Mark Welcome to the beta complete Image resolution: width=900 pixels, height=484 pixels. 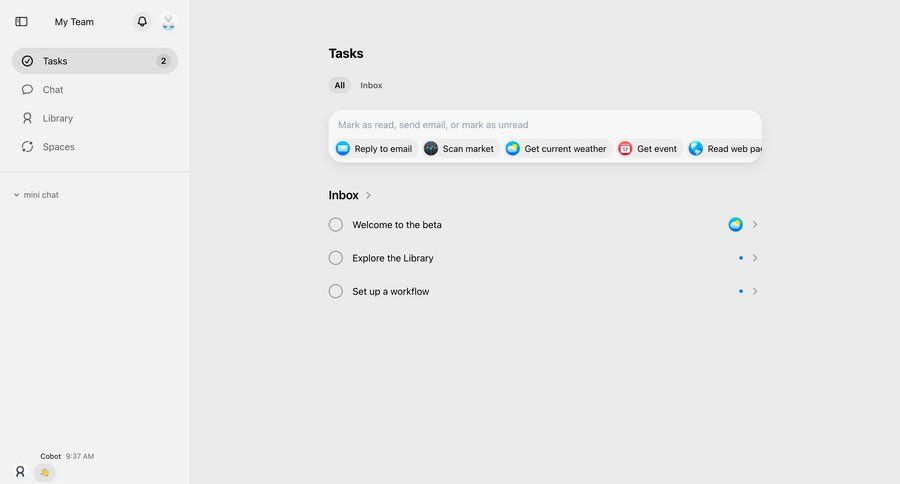(336, 225)
